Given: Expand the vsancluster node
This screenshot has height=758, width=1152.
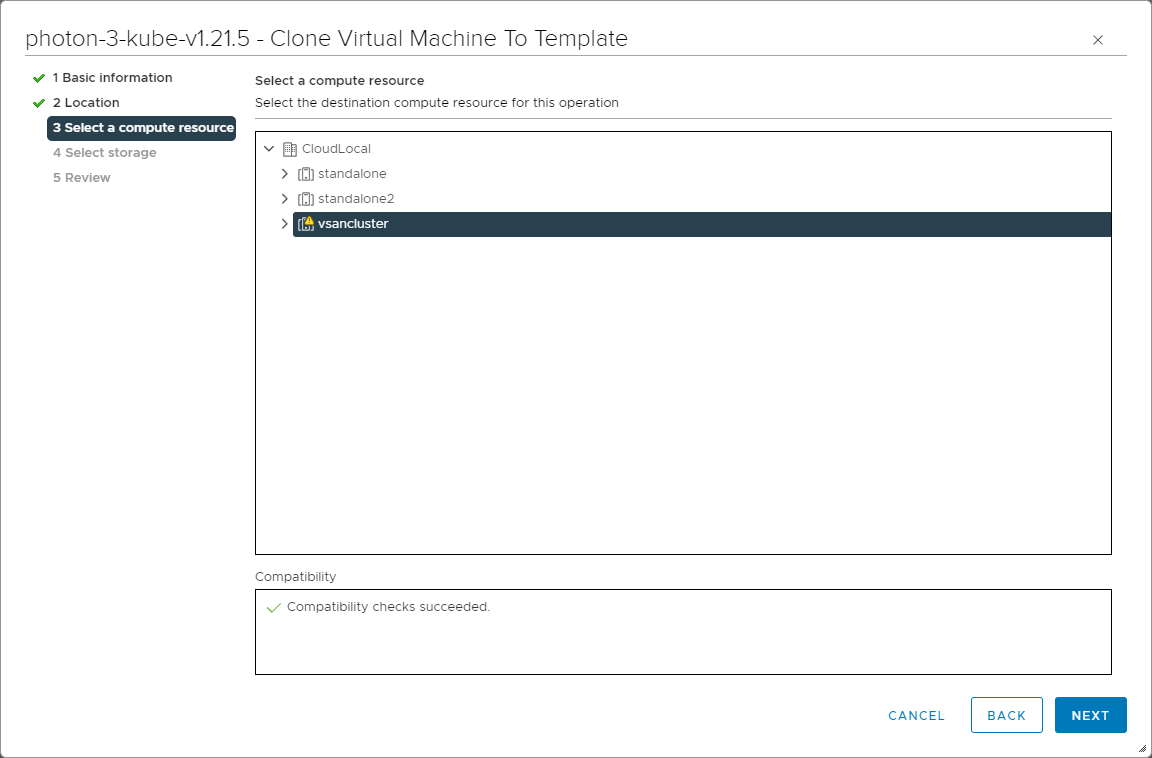Looking at the screenshot, I should coord(285,224).
